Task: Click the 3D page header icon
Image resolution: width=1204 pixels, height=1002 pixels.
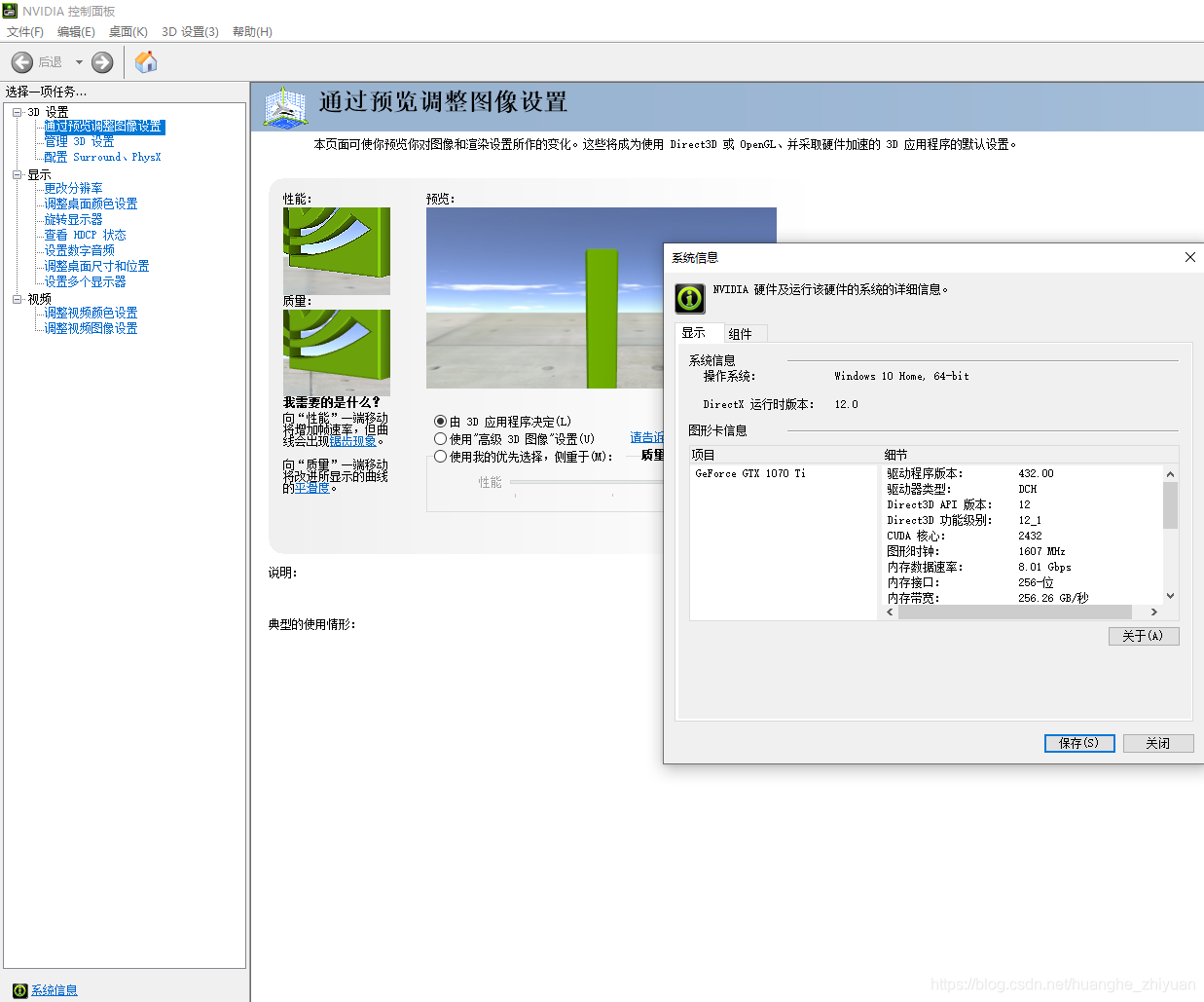Action: coord(286,107)
